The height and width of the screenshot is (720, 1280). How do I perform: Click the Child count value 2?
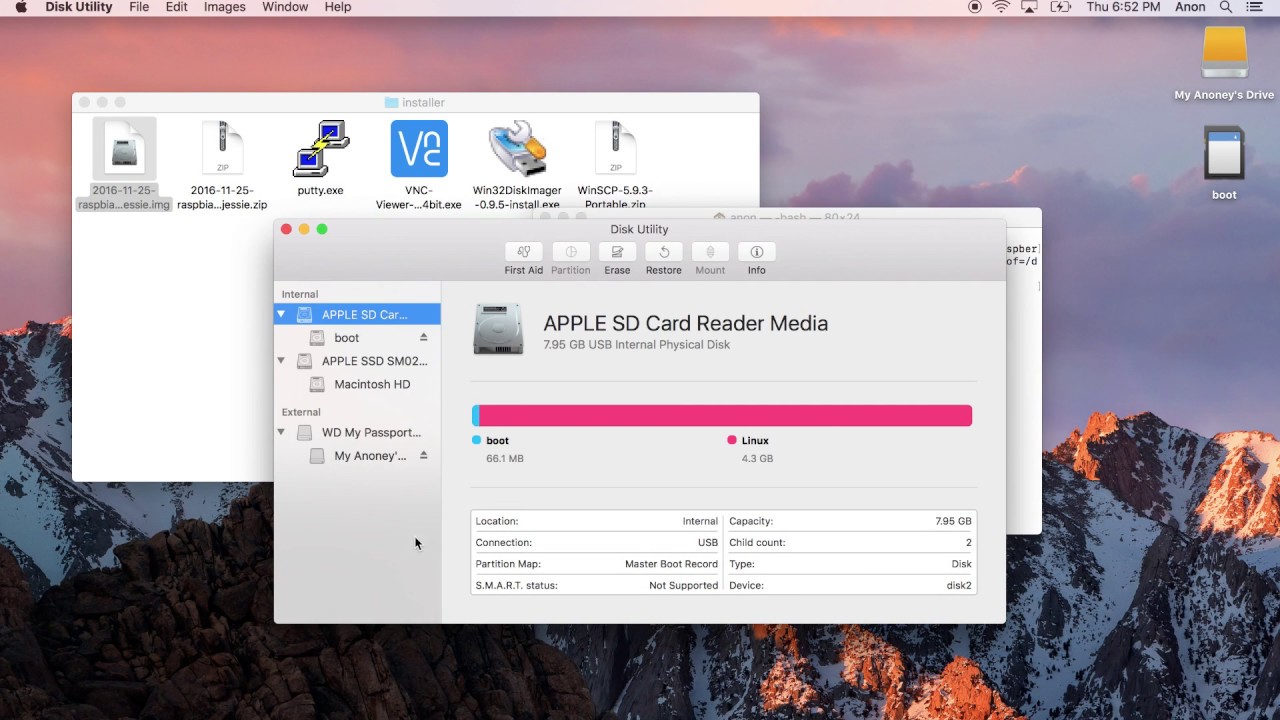(968, 543)
